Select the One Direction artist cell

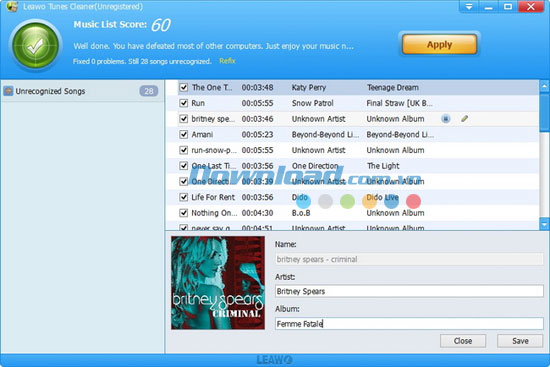click(x=315, y=166)
